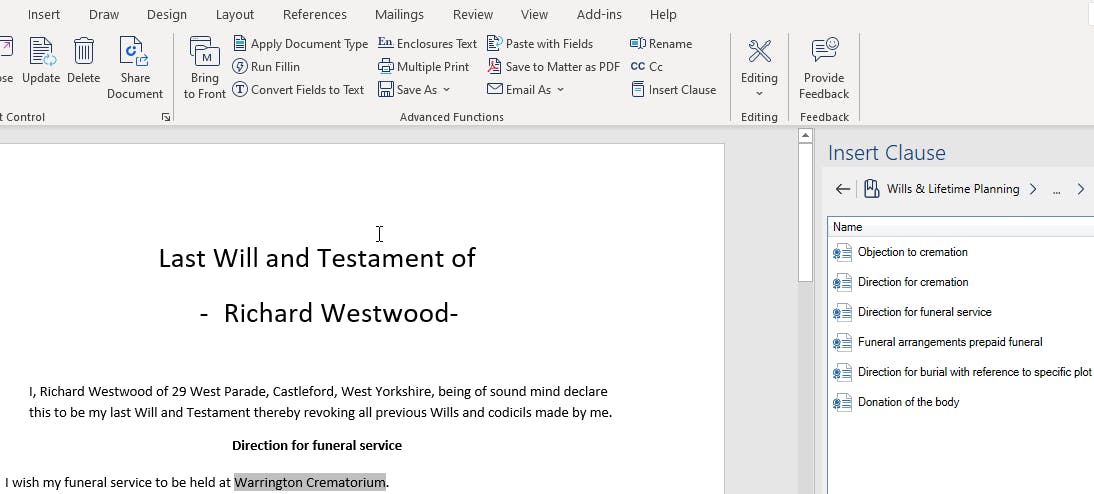Screen dimensions: 1094x494
Task: Save to Matter as PDF
Action: click(x=553, y=67)
